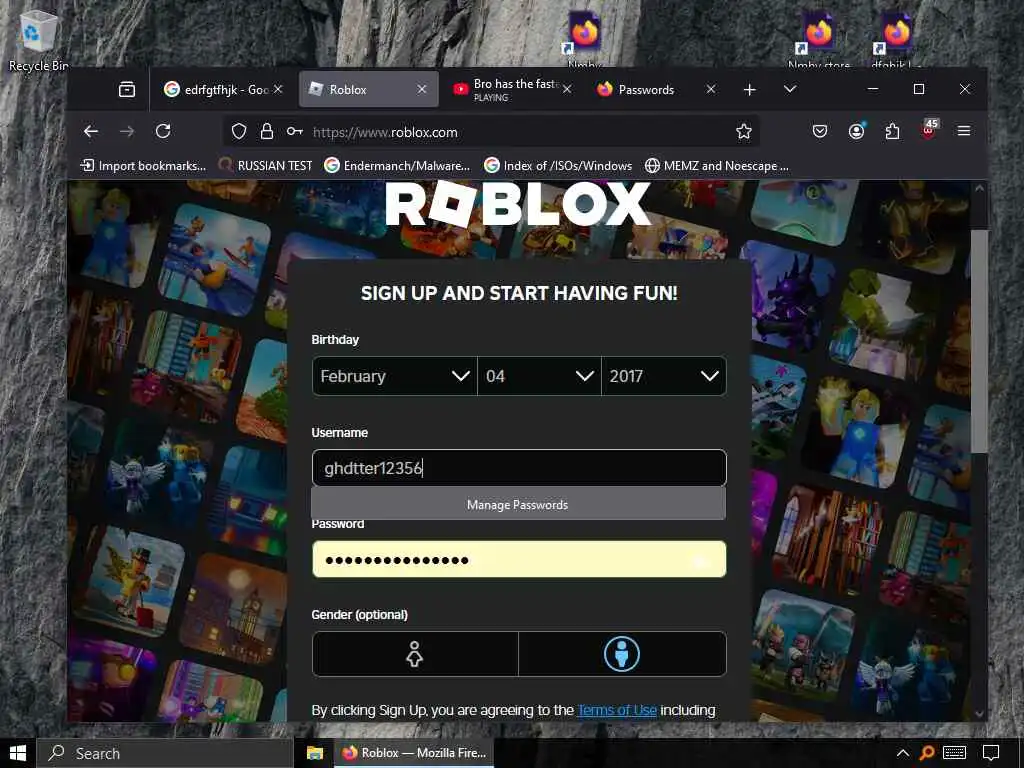The height and width of the screenshot is (768, 1024).
Task: Open the Firefox account menu
Action: 856,132
